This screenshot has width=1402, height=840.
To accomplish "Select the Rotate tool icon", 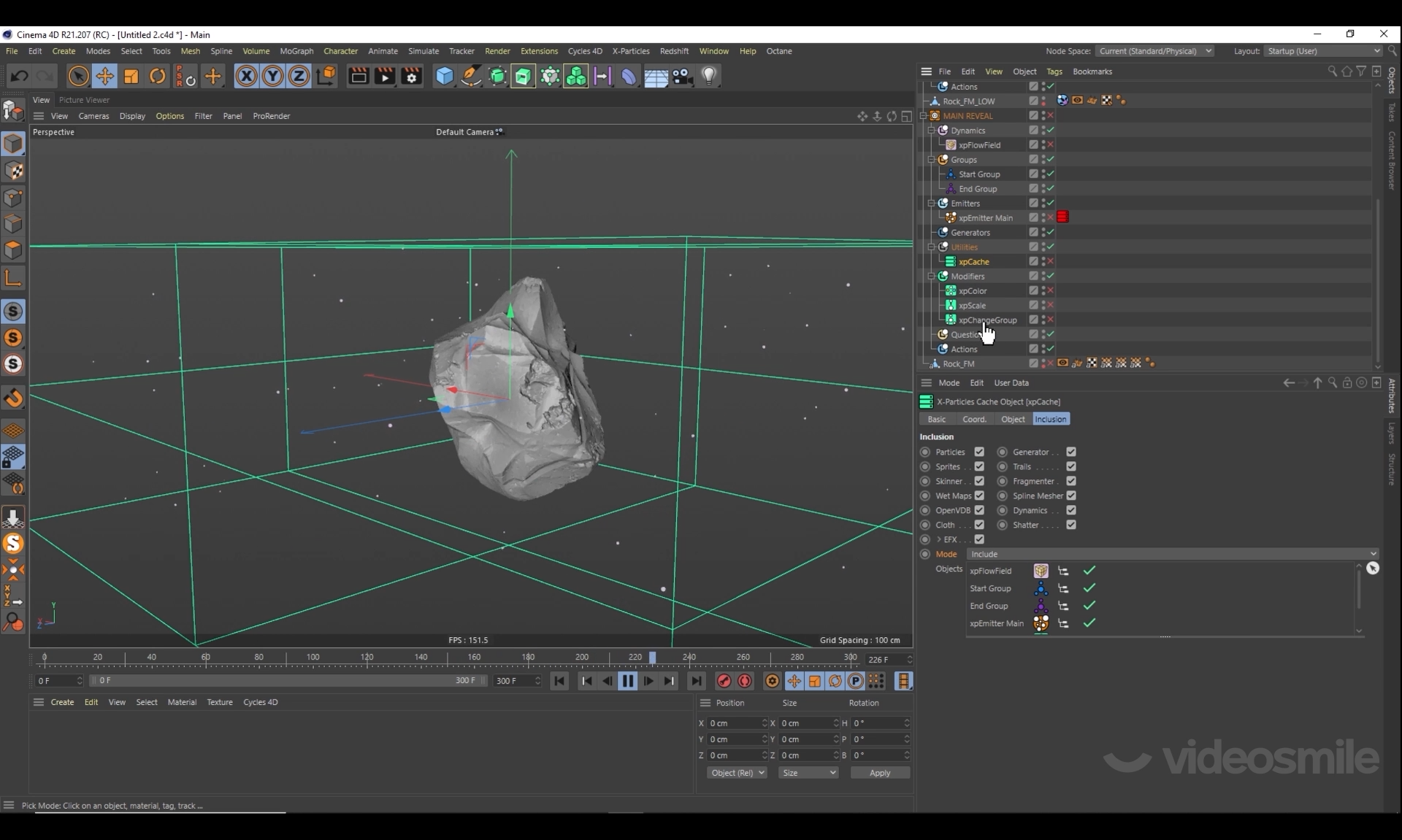I will point(157,76).
